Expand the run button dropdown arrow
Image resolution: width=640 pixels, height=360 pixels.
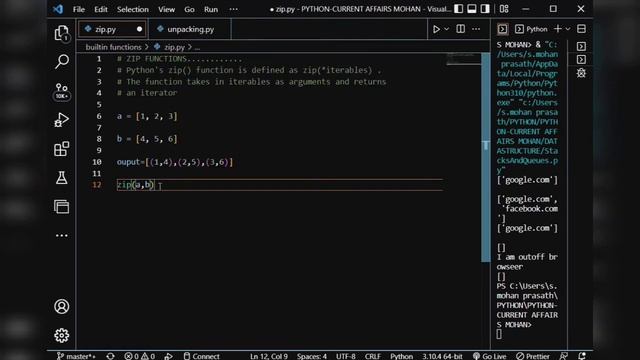(447, 29)
